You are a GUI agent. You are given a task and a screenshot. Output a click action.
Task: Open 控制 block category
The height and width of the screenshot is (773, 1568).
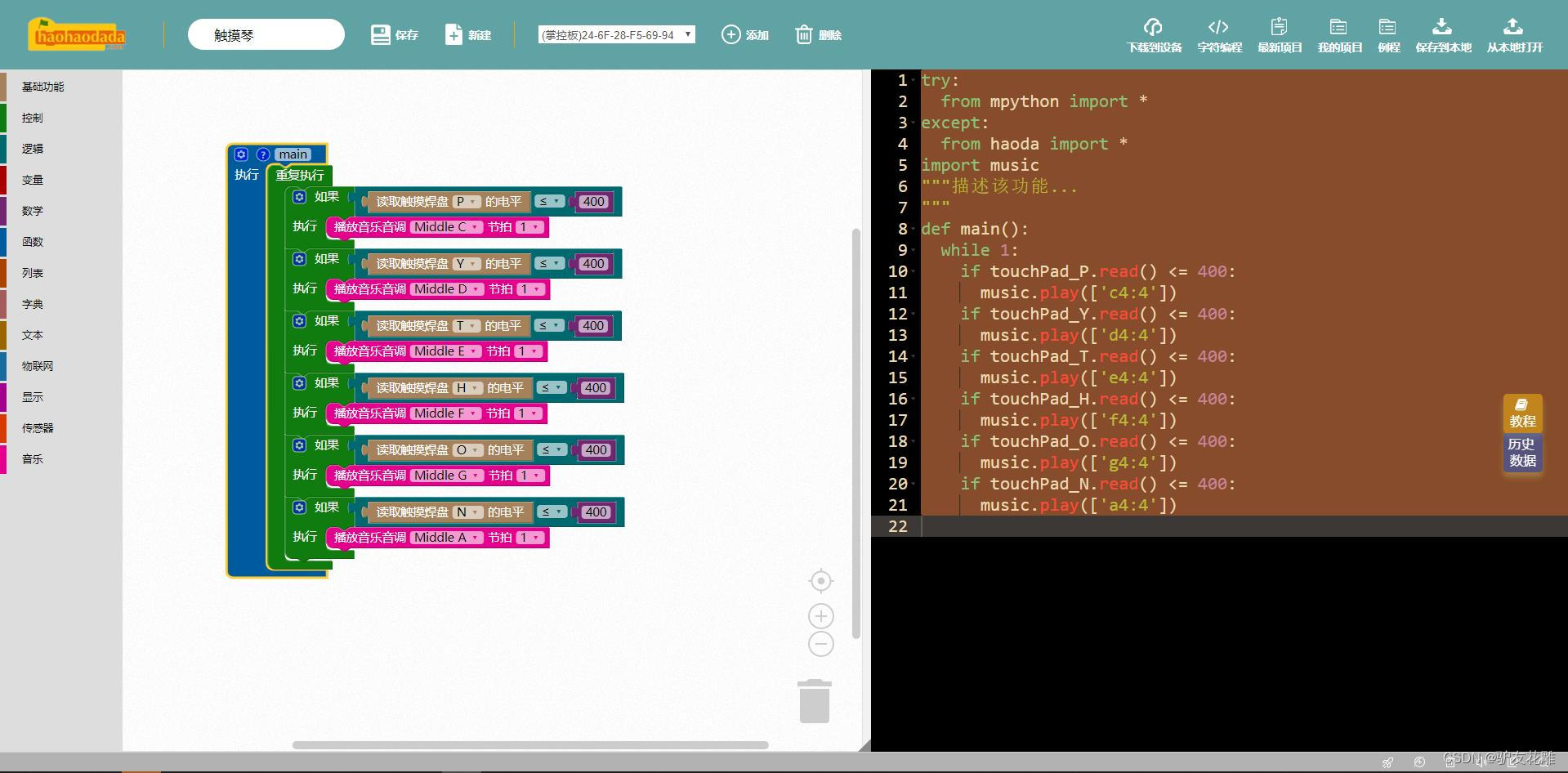click(x=33, y=118)
